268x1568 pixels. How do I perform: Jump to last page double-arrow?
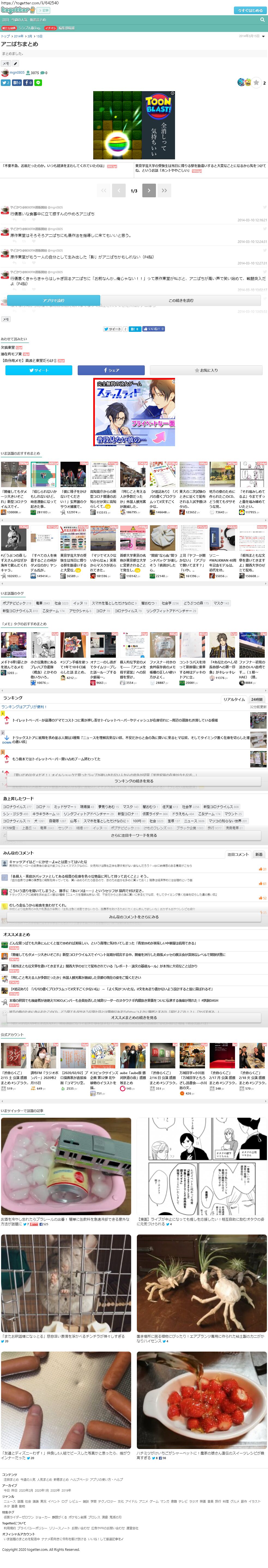pos(164,190)
